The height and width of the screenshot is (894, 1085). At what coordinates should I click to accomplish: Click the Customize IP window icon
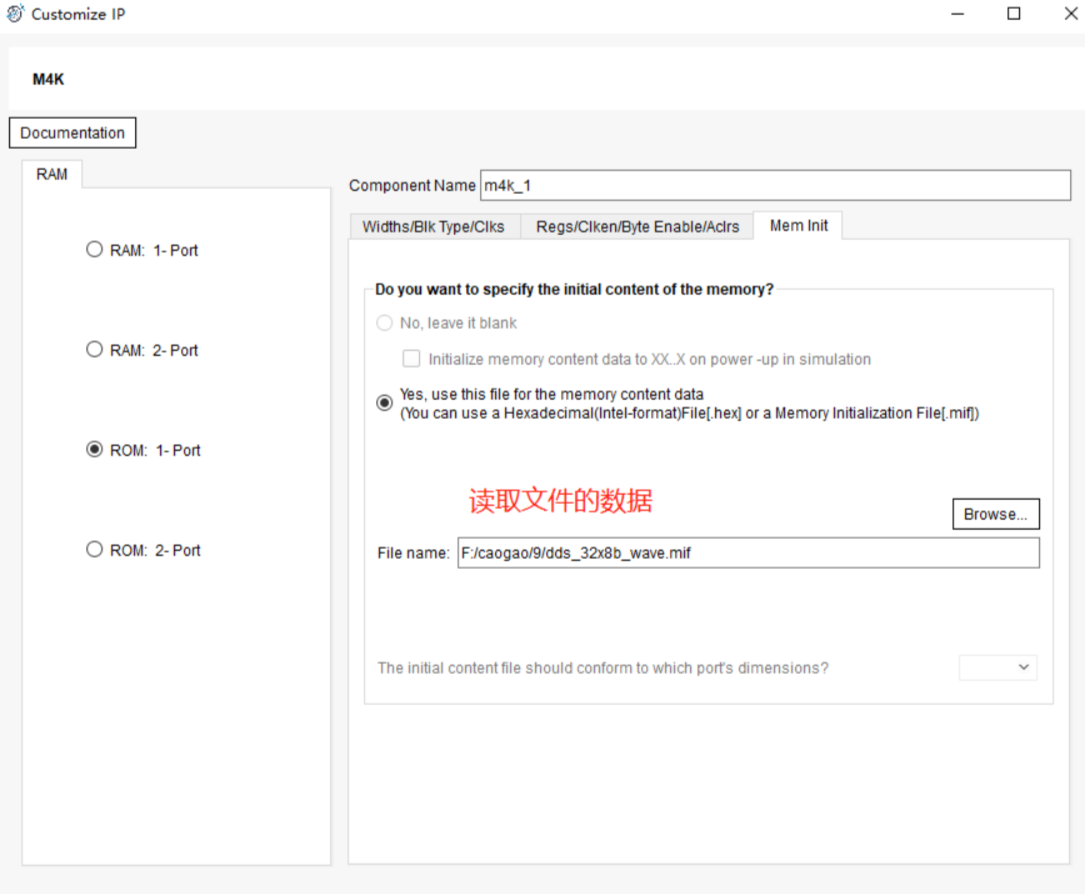15,14
